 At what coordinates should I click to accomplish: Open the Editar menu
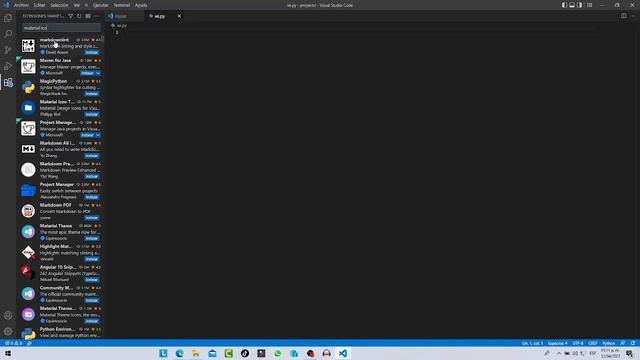39,5
